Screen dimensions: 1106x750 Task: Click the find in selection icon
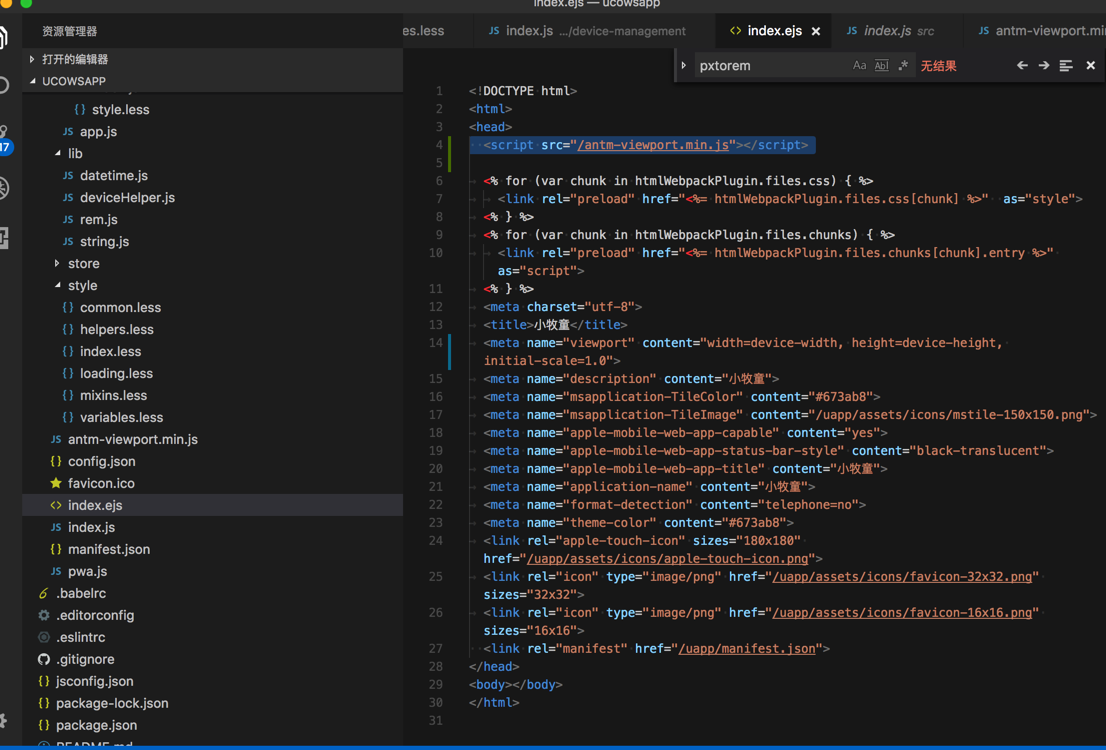(1066, 66)
